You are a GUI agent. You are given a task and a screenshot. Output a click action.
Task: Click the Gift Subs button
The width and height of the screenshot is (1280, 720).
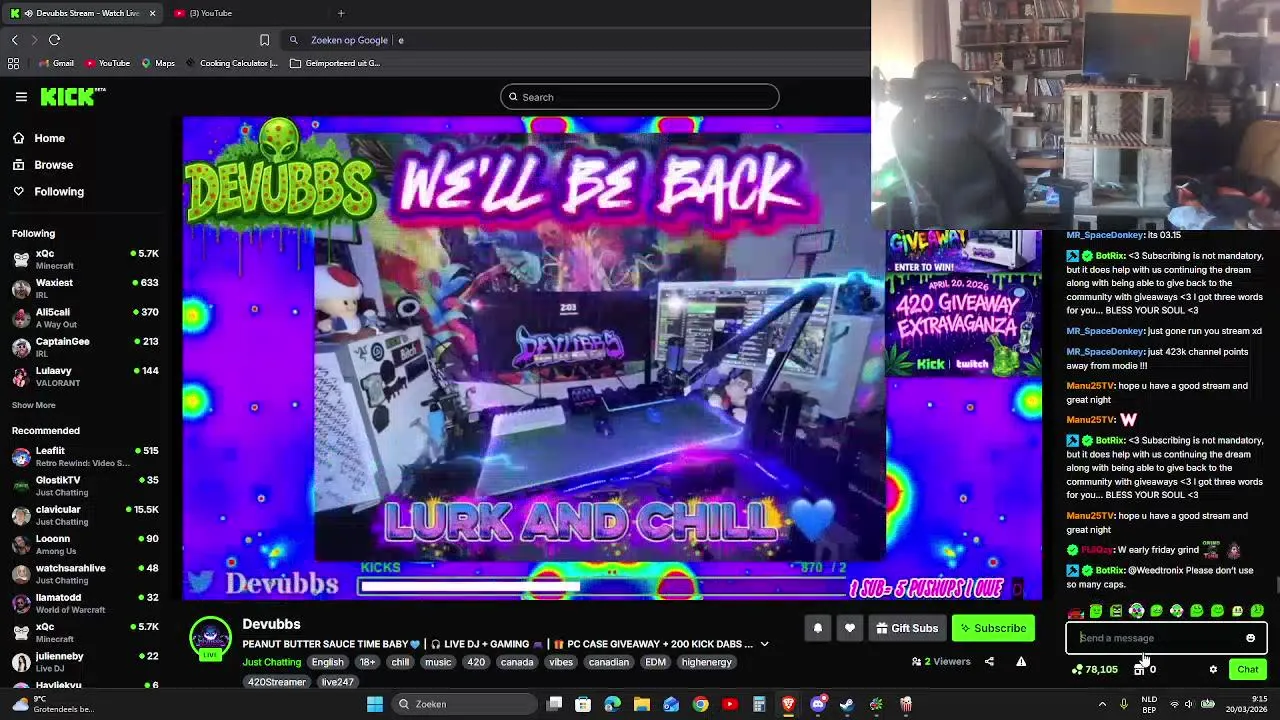[907, 628]
